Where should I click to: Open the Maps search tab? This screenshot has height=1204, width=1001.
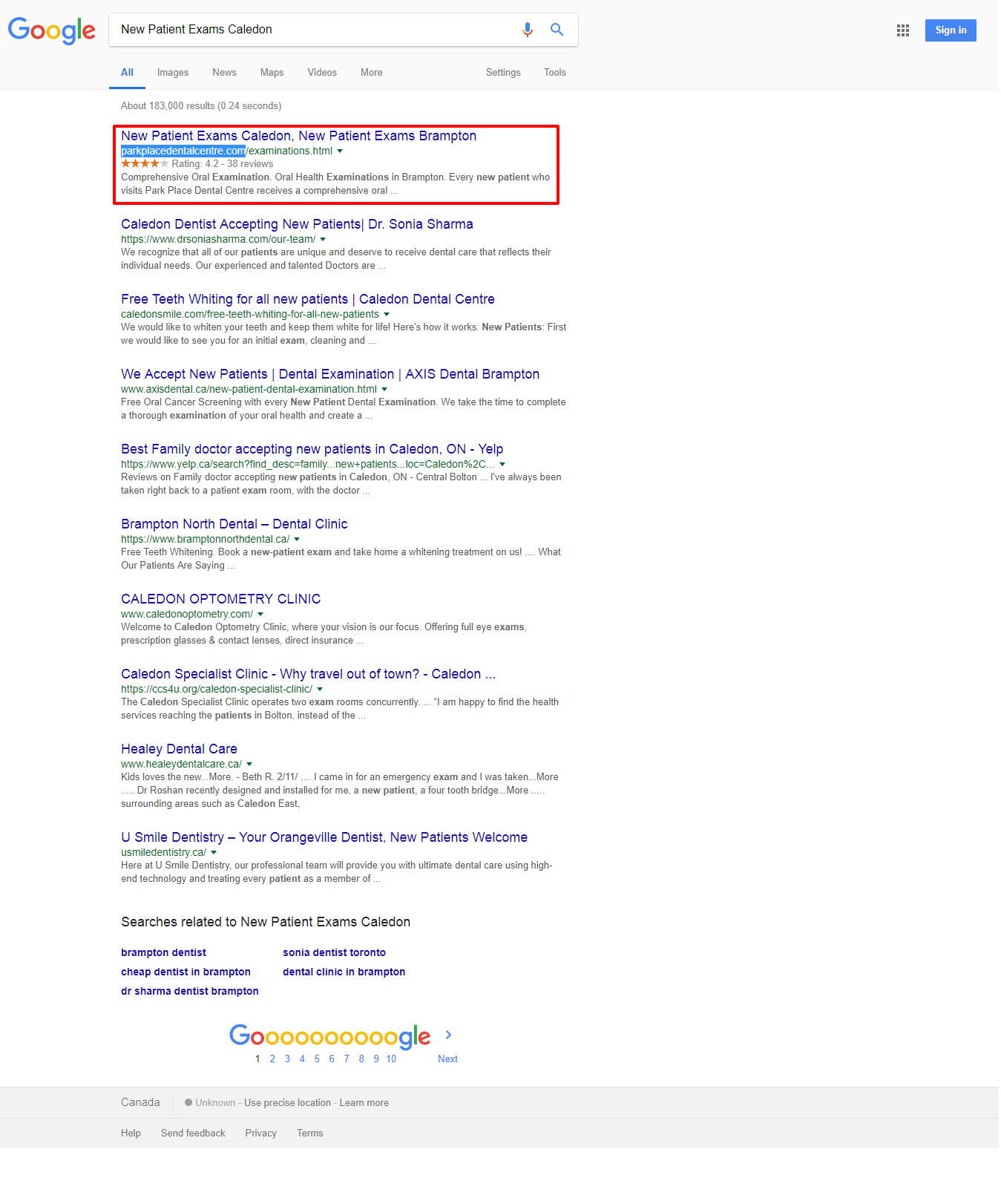272,73
